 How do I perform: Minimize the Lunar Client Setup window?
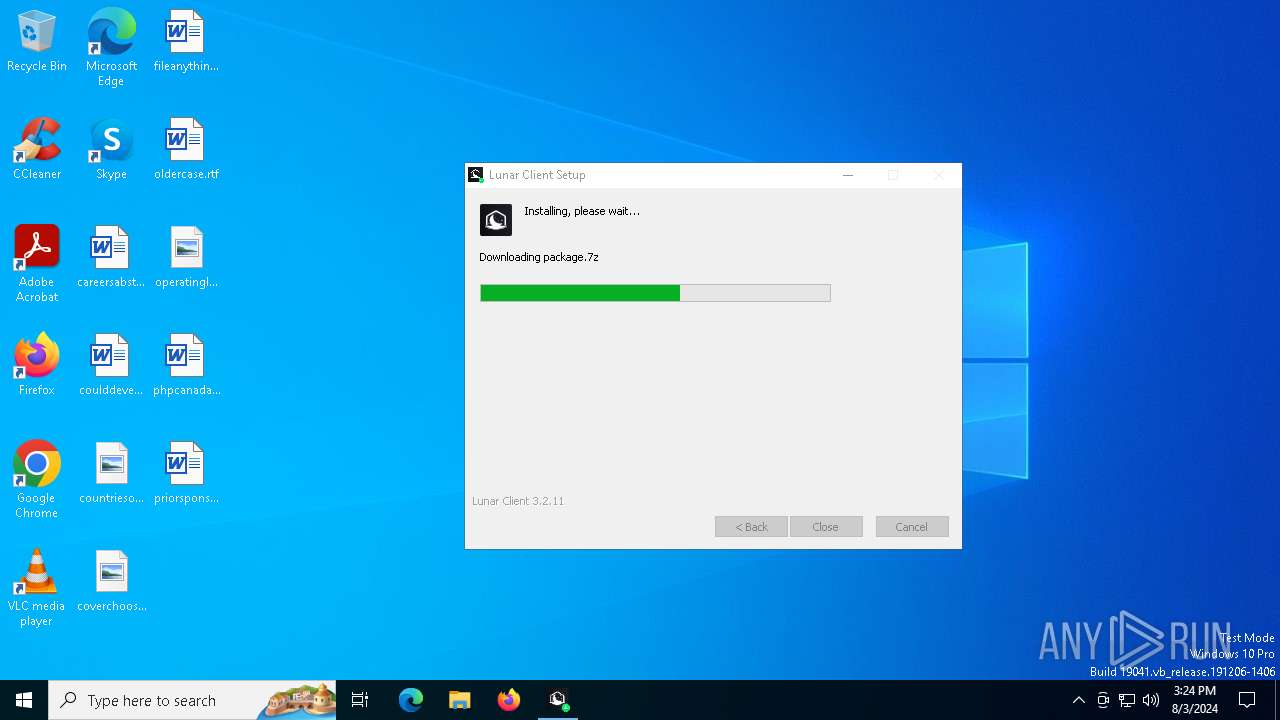[848, 175]
